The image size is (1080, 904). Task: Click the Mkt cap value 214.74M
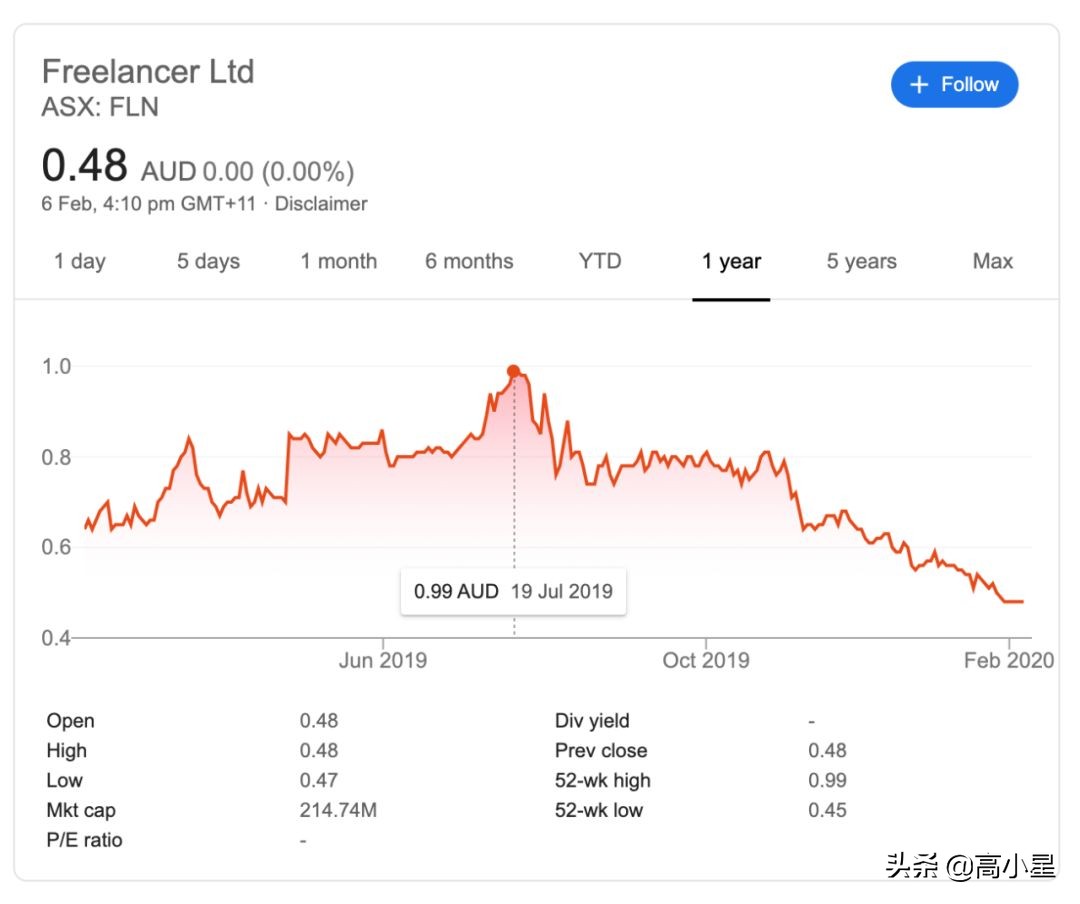click(339, 810)
